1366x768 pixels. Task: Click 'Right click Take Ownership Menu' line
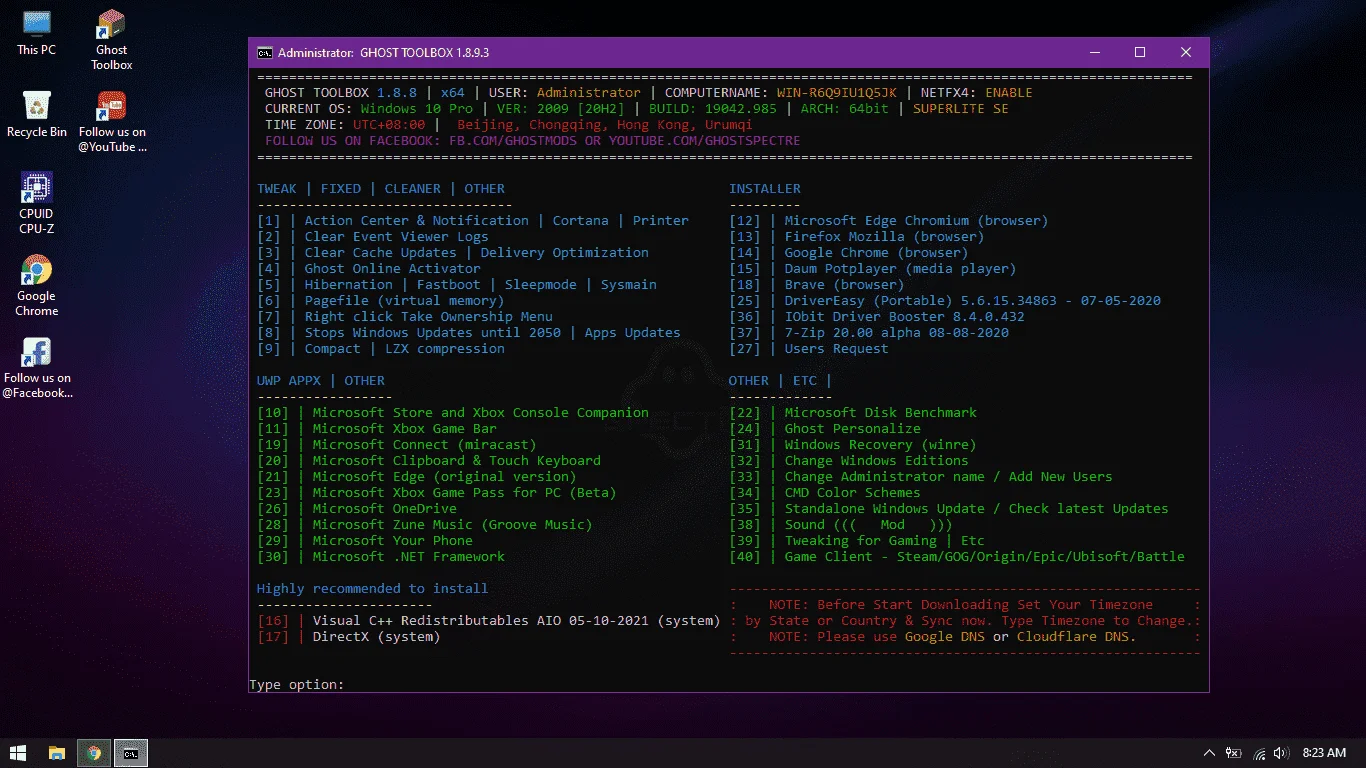coord(429,317)
